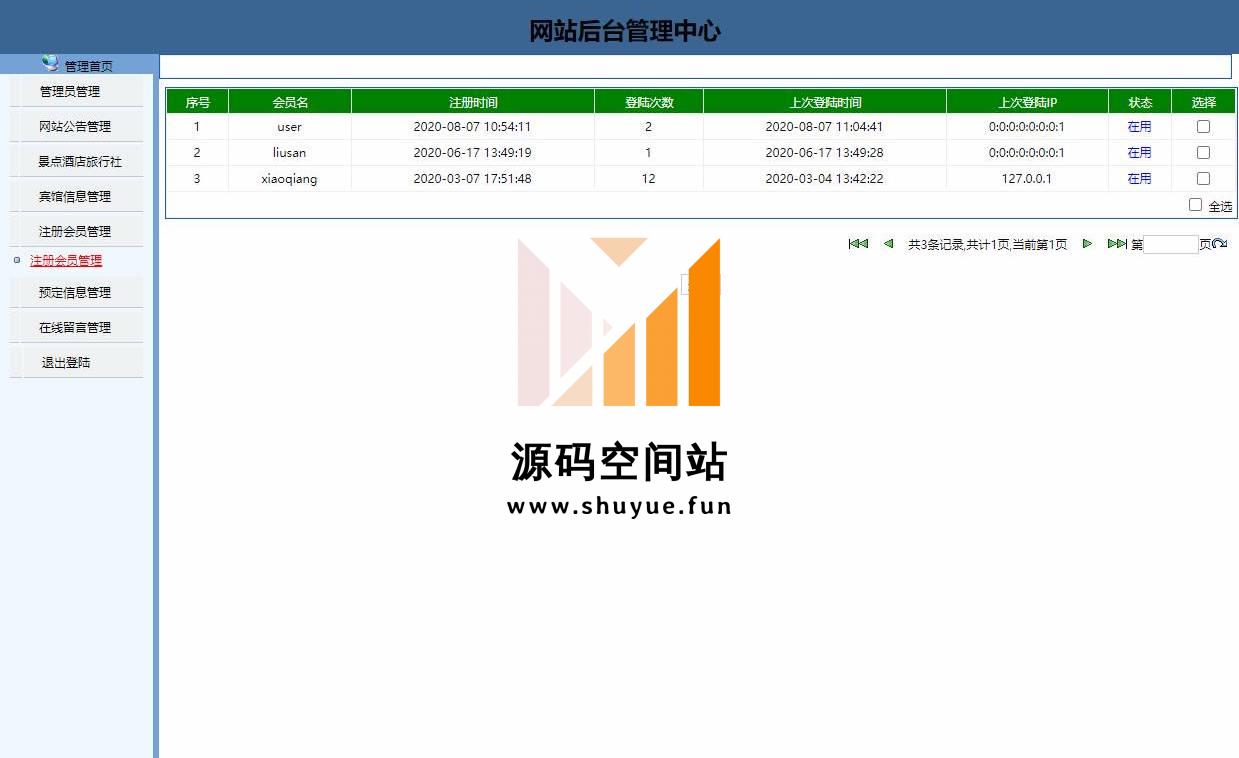
Task: Click page number input field
Action: click(x=1171, y=244)
